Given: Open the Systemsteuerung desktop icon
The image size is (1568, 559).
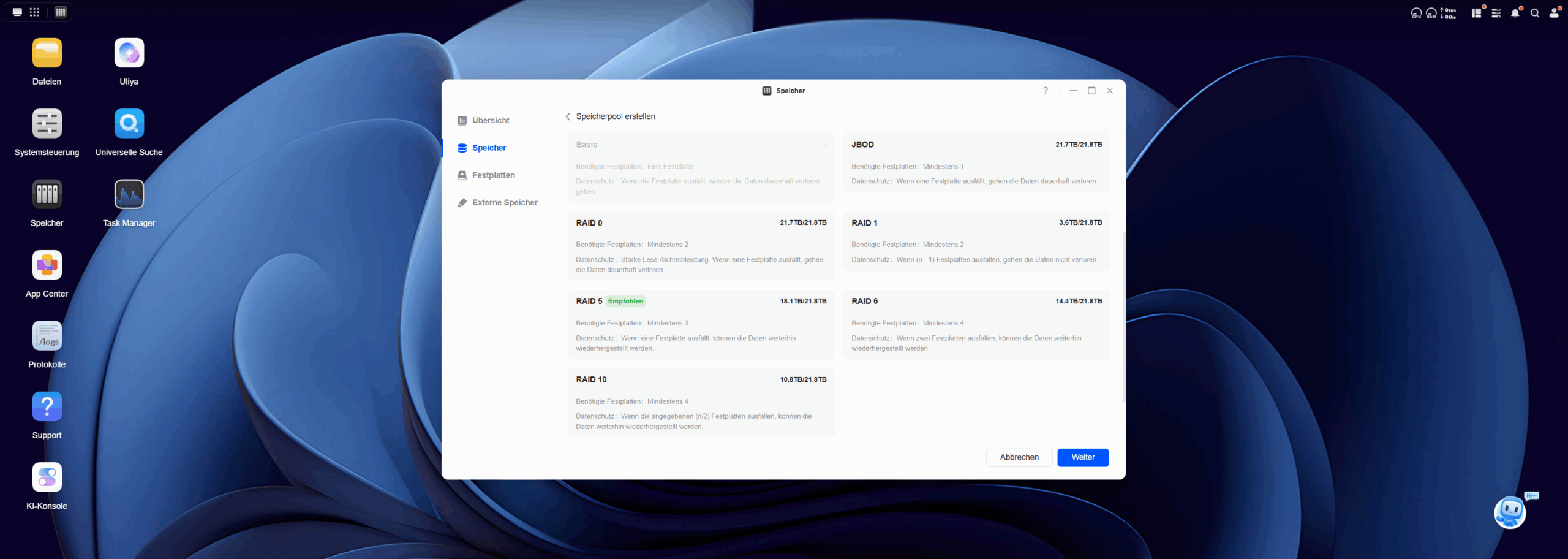Looking at the screenshot, I should pyautogui.click(x=47, y=124).
